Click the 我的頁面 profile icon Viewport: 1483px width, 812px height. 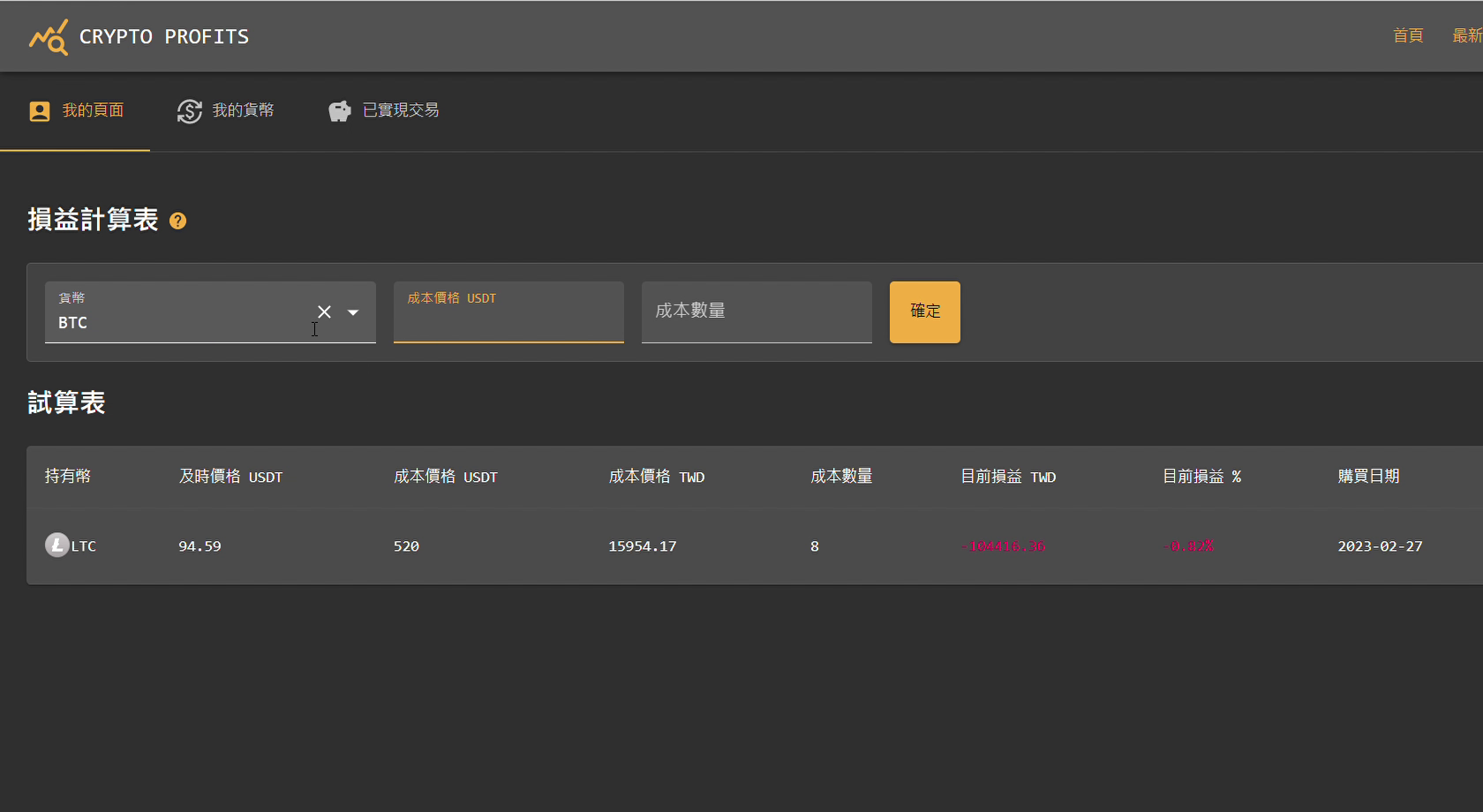pos(40,111)
